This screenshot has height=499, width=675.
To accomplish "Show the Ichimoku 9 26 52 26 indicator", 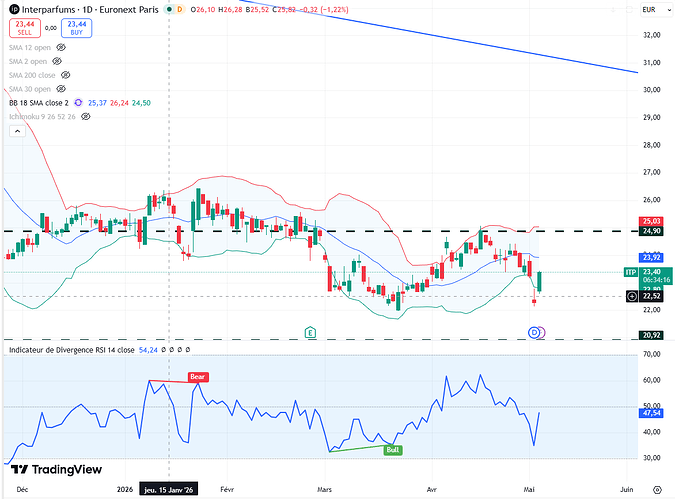I will click(86, 116).
